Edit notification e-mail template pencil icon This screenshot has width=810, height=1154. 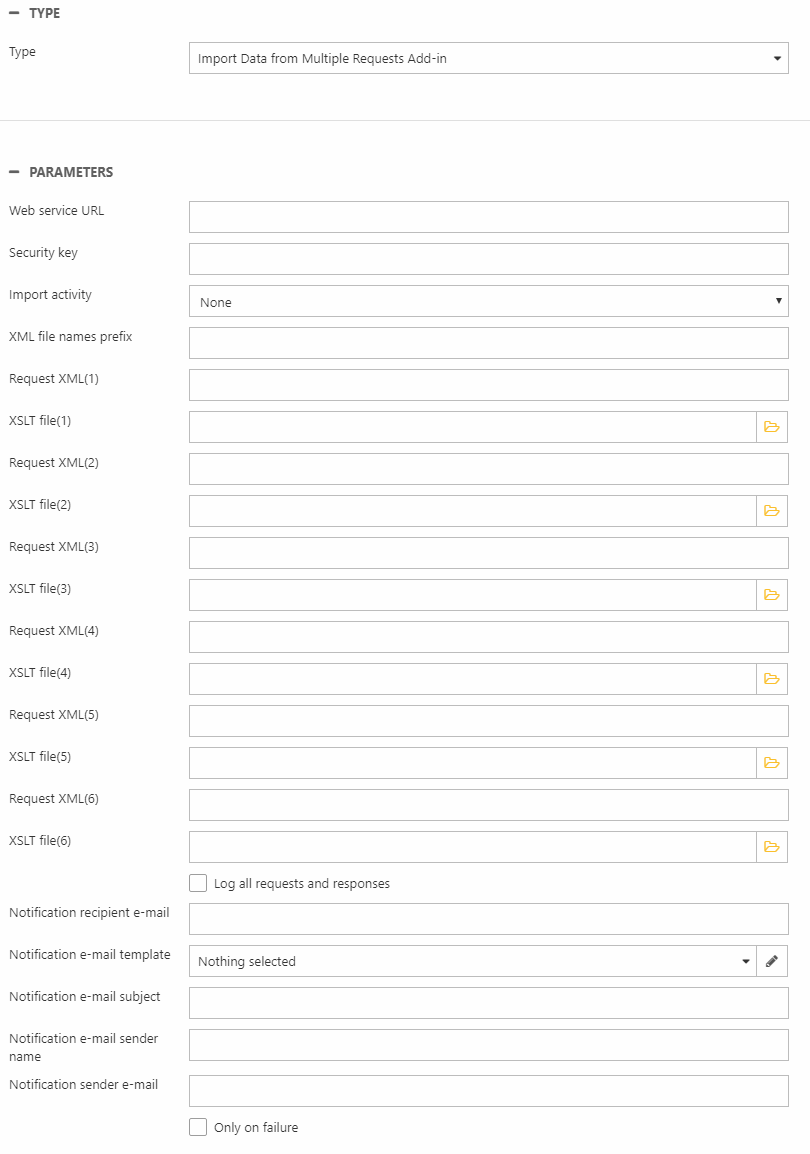pos(771,961)
